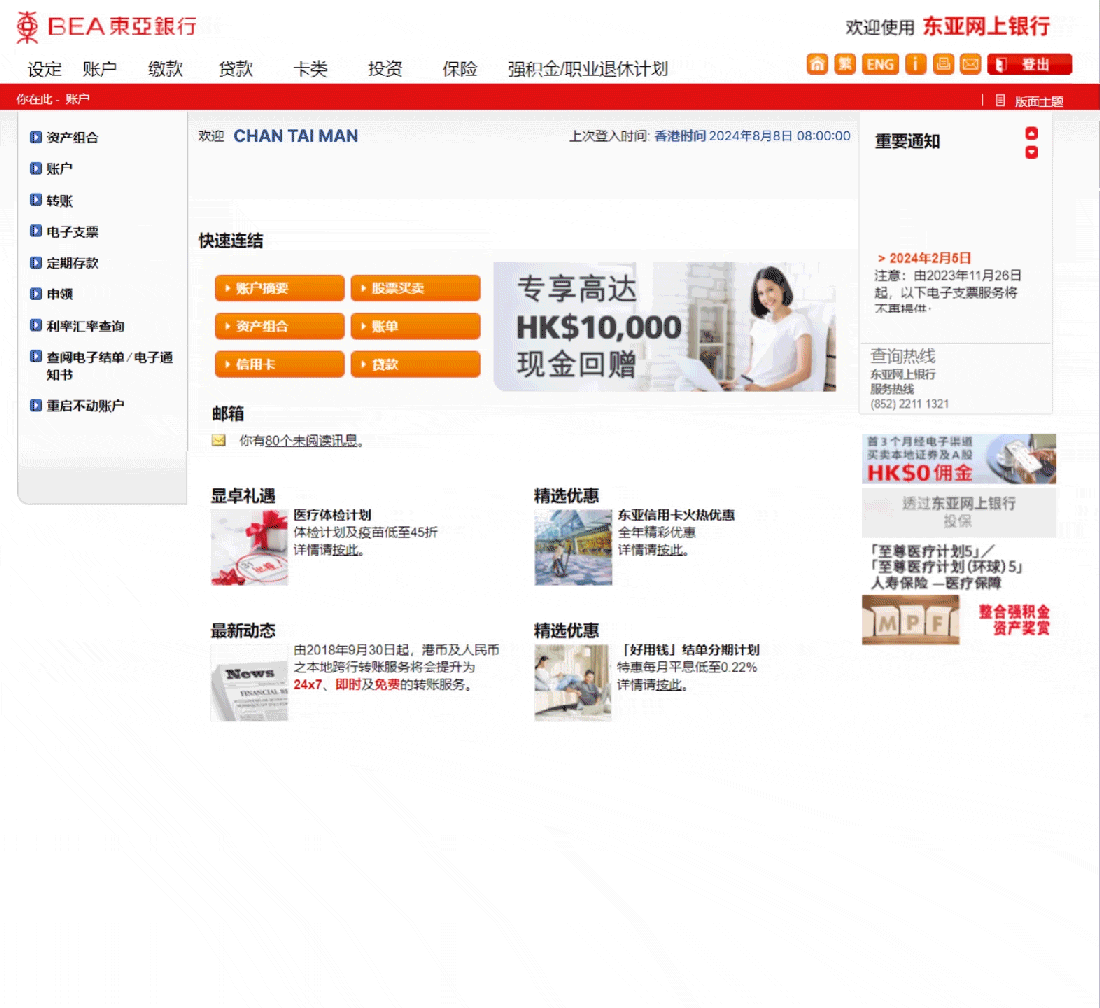Click the hotline number (852) 2211 1321
1100x1008 pixels.
pos(909,404)
